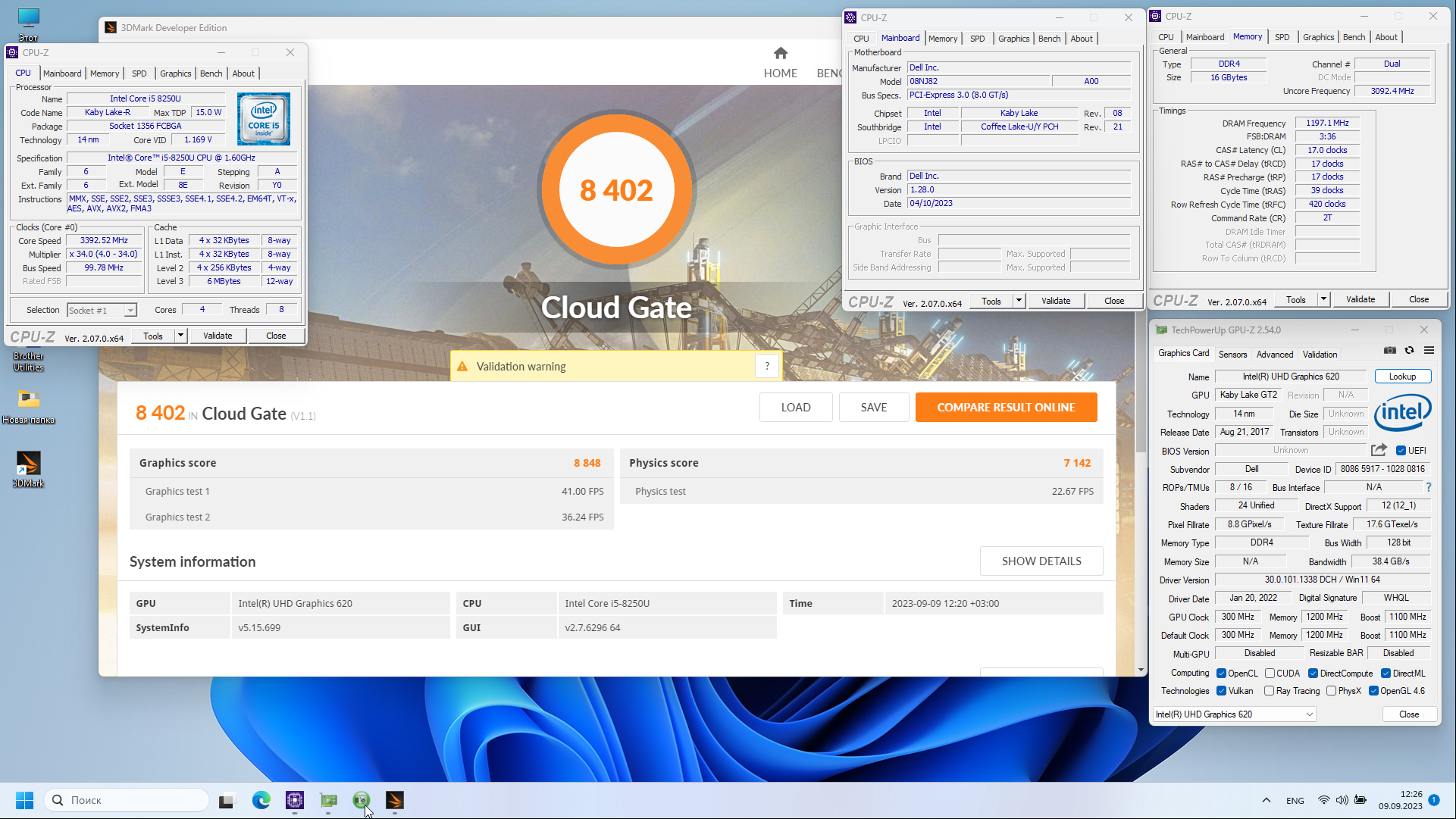Viewport: 1456px width, 819px height.
Task: Click the Windows taskbar search field
Action: 127,800
